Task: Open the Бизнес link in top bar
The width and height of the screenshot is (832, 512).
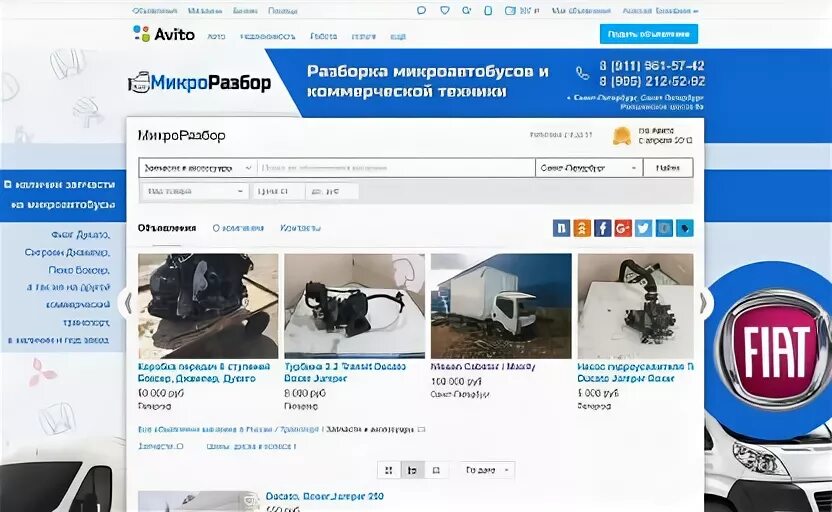Action: point(245,11)
